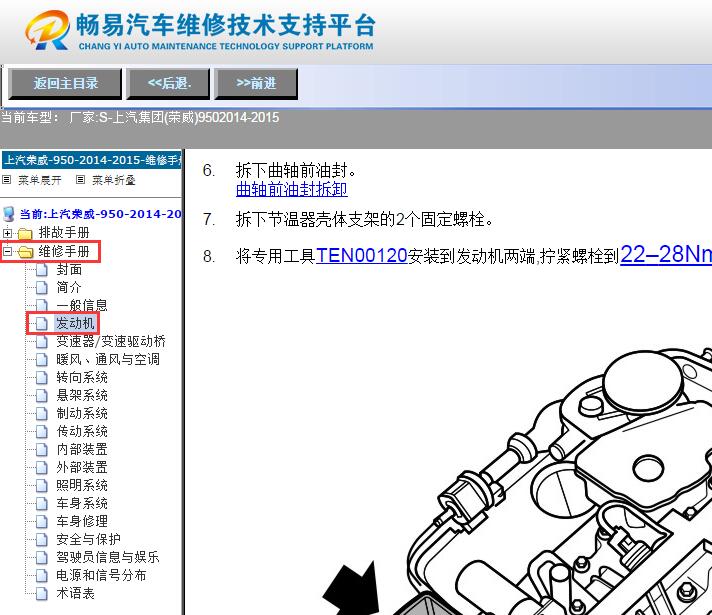Click the page icon beside 封面
The width and height of the screenshot is (712, 615).
[x=42, y=270]
